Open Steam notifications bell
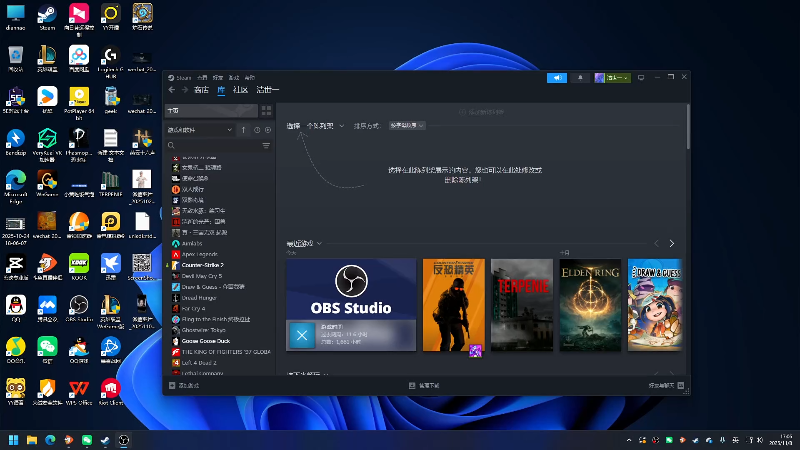Viewport: 800px width, 450px height. pyautogui.click(x=580, y=78)
